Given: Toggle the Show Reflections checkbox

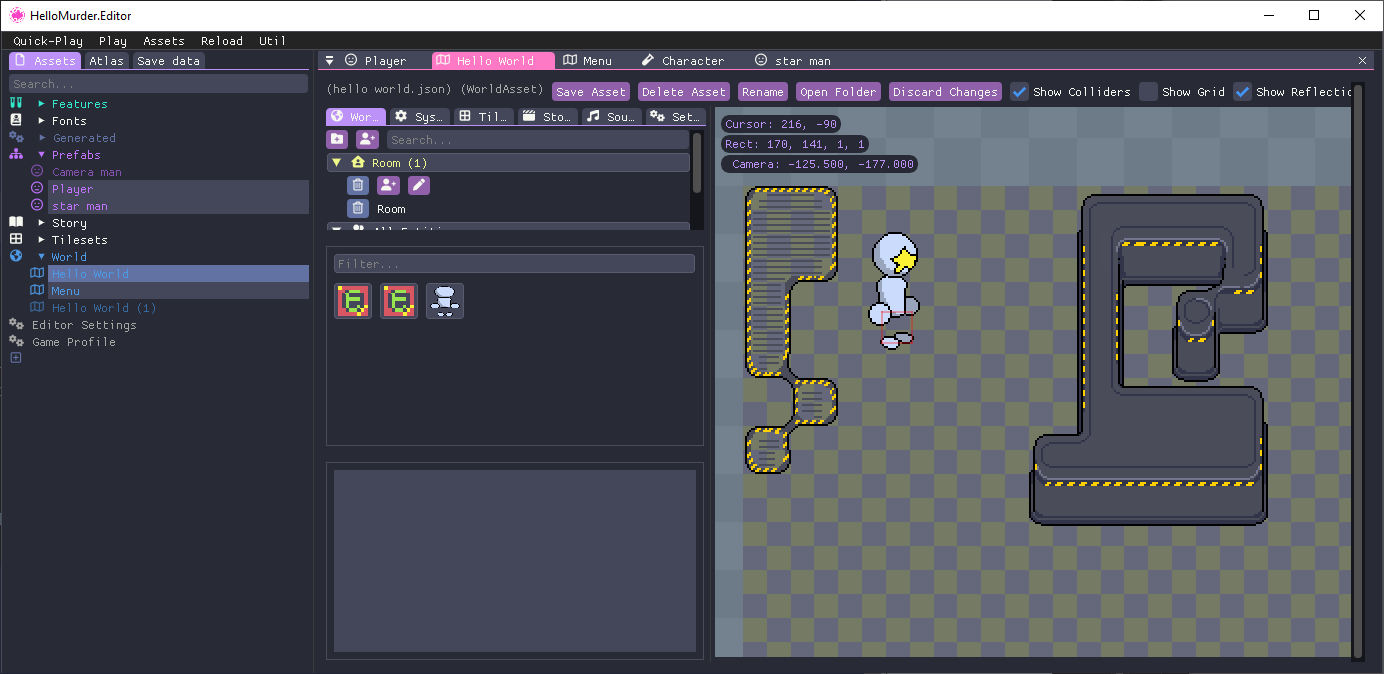Looking at the screenshot, I should click(x=1242, y=92).
